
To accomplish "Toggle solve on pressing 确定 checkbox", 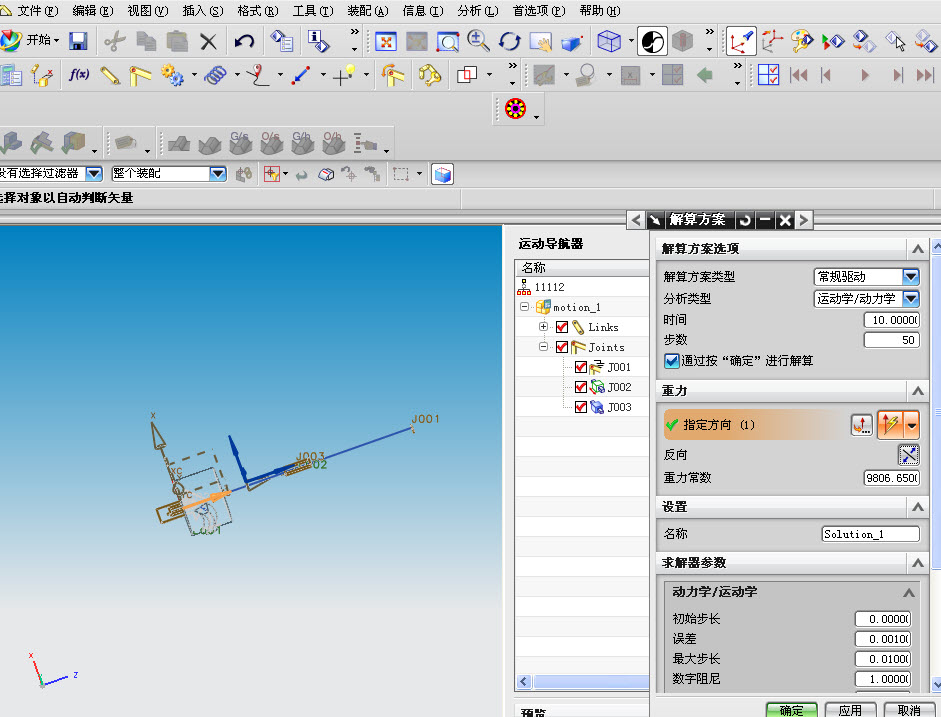I will (672, 361).
